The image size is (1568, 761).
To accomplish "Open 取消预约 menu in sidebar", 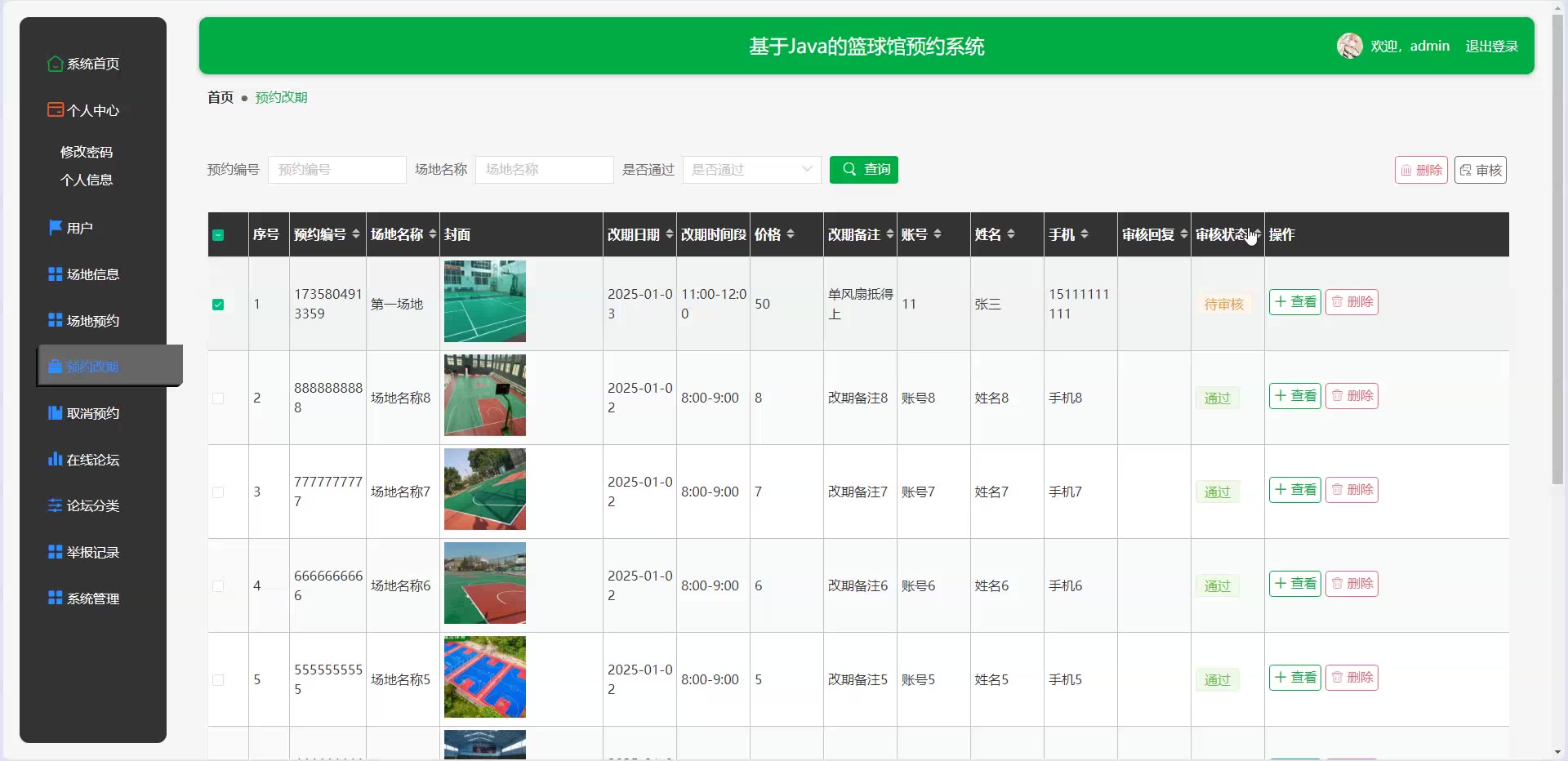I will [92, 413].
